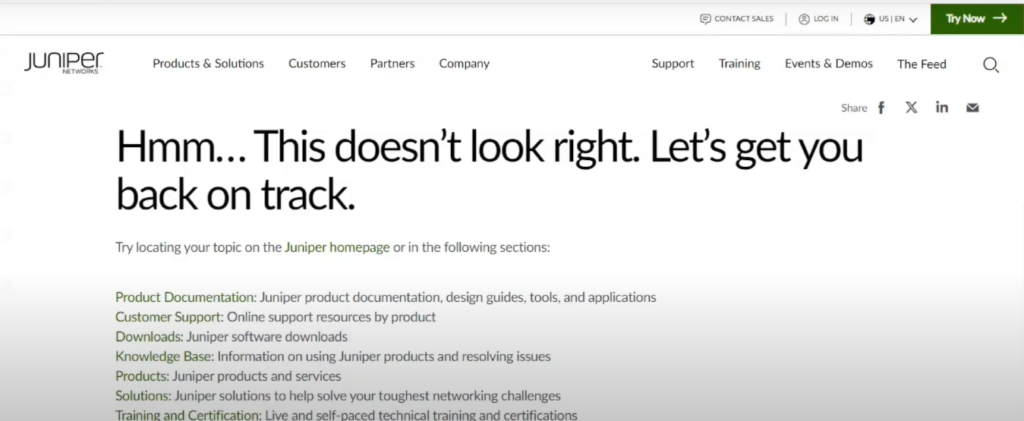1024x421 pixels.
Task: Open the Company menu
Action: click(464, 64)
